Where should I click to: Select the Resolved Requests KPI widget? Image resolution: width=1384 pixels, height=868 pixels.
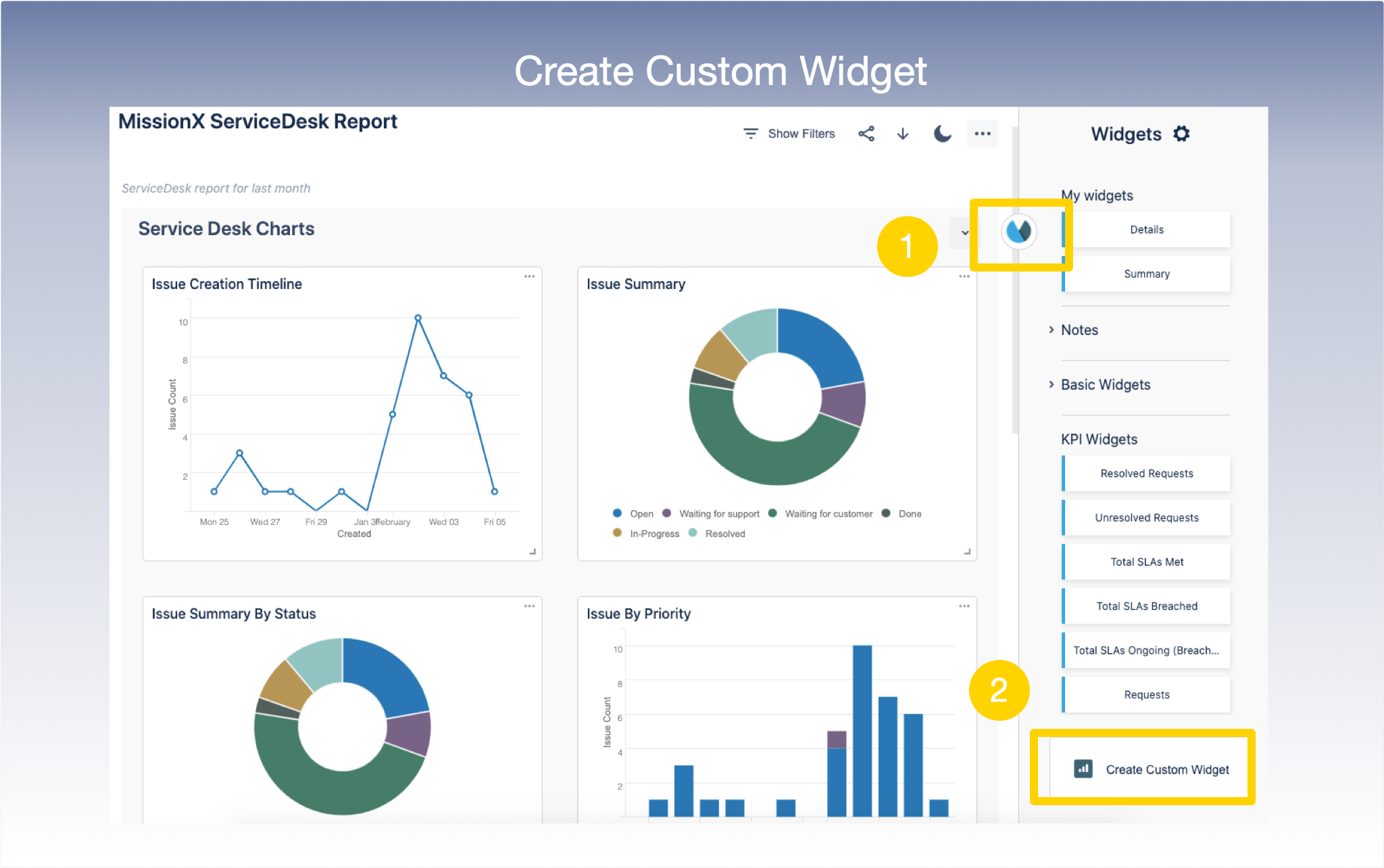pyautogui.click(x=1146, y=474)
